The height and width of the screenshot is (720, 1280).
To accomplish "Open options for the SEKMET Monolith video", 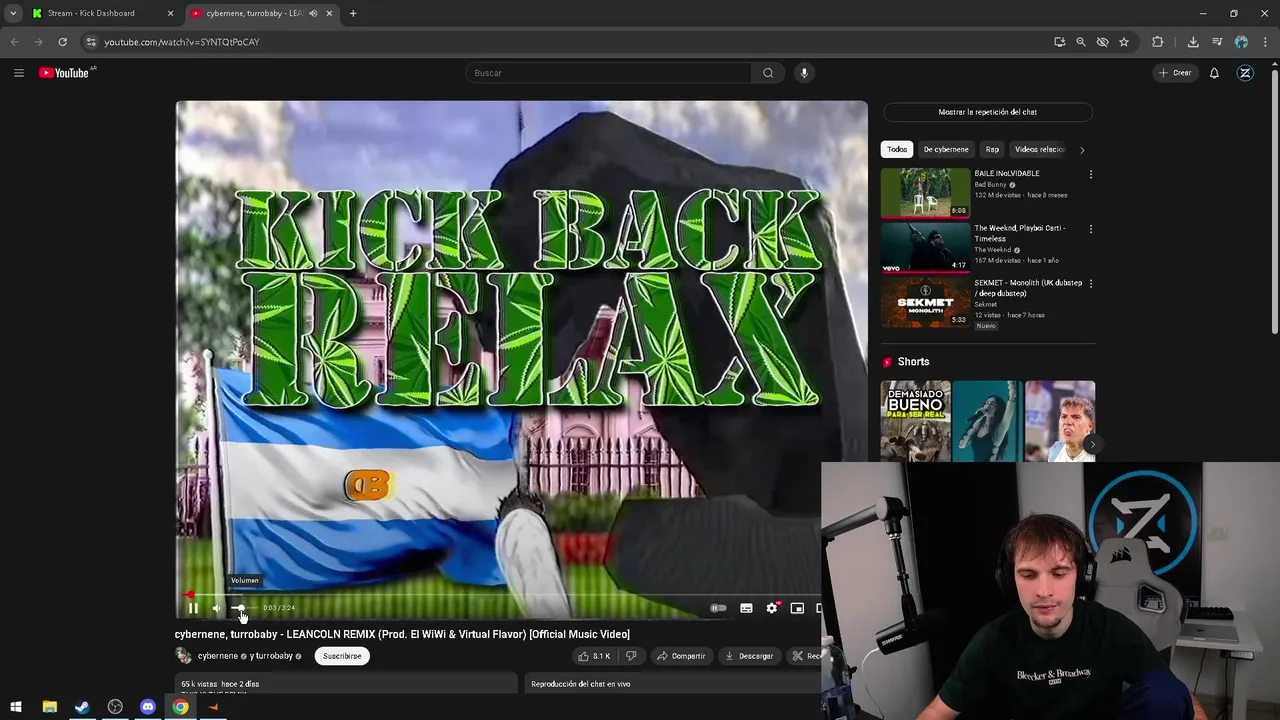I will click(1090, 284).
